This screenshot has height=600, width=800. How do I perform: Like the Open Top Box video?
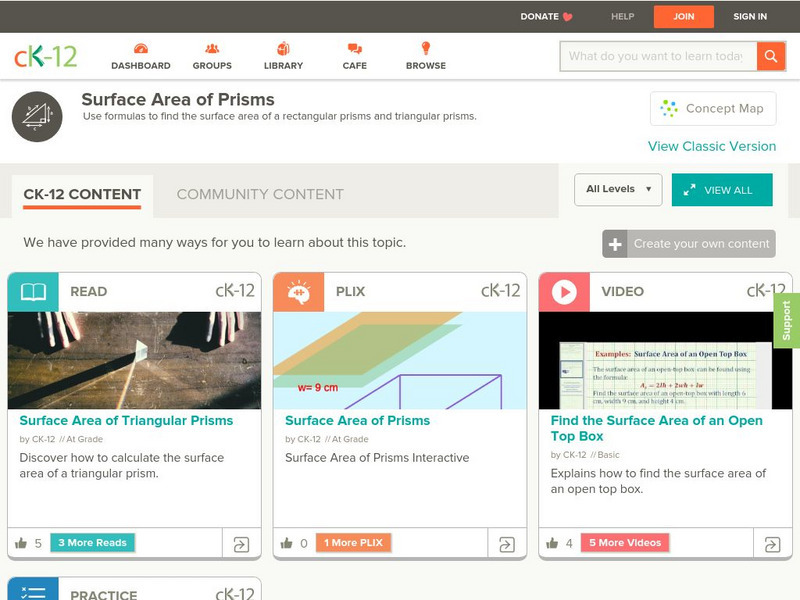click(552, 543)
